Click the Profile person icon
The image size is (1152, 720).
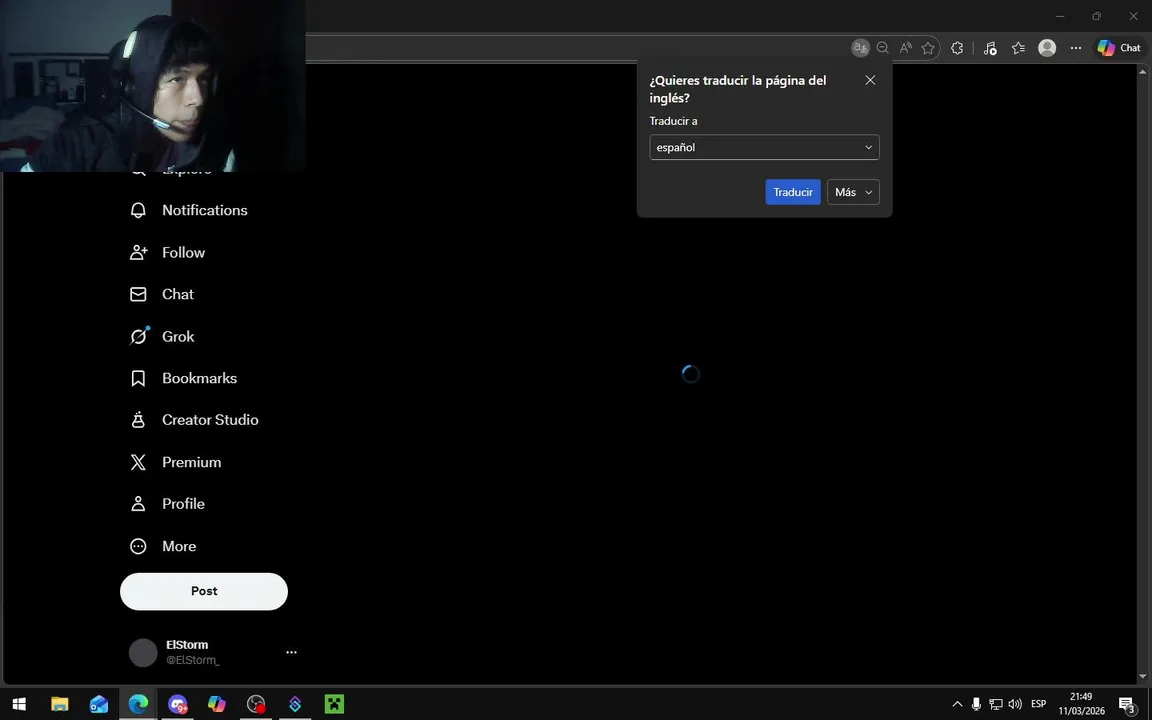[138, 504]
